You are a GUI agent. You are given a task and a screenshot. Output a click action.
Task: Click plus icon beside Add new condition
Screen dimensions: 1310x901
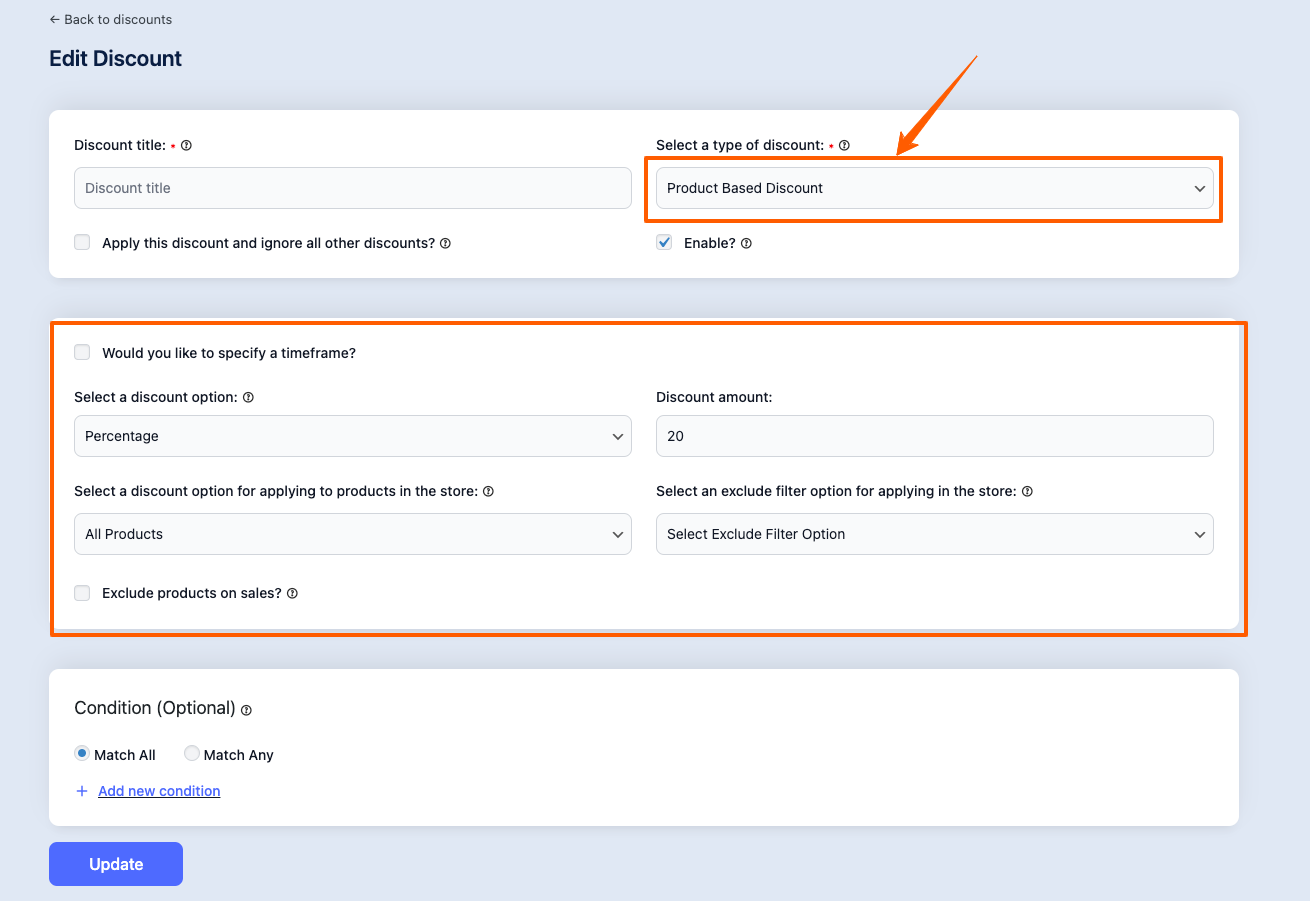point(82,791)
